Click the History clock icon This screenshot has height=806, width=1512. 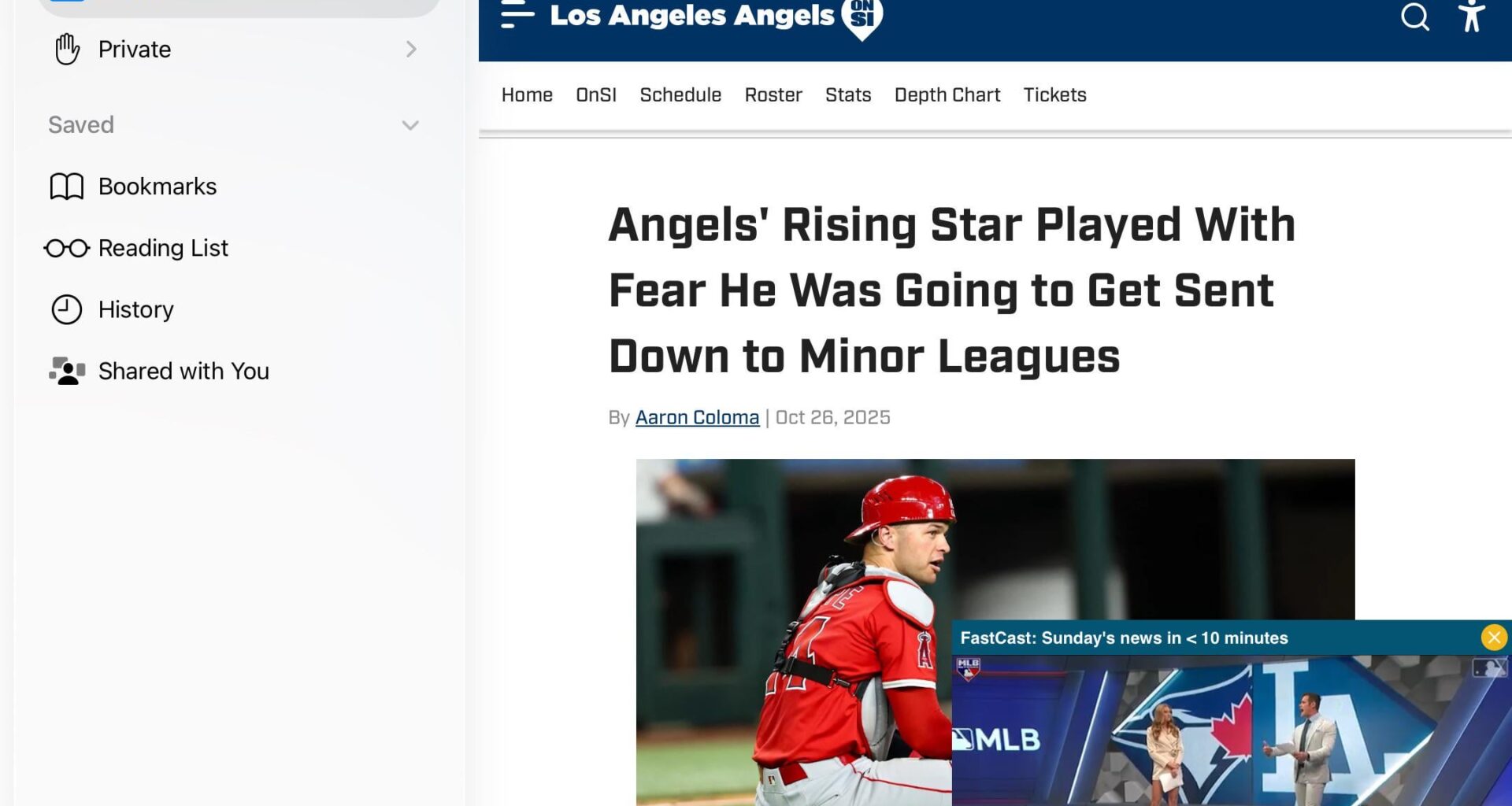pyautogui.click(x=67, y=309)
